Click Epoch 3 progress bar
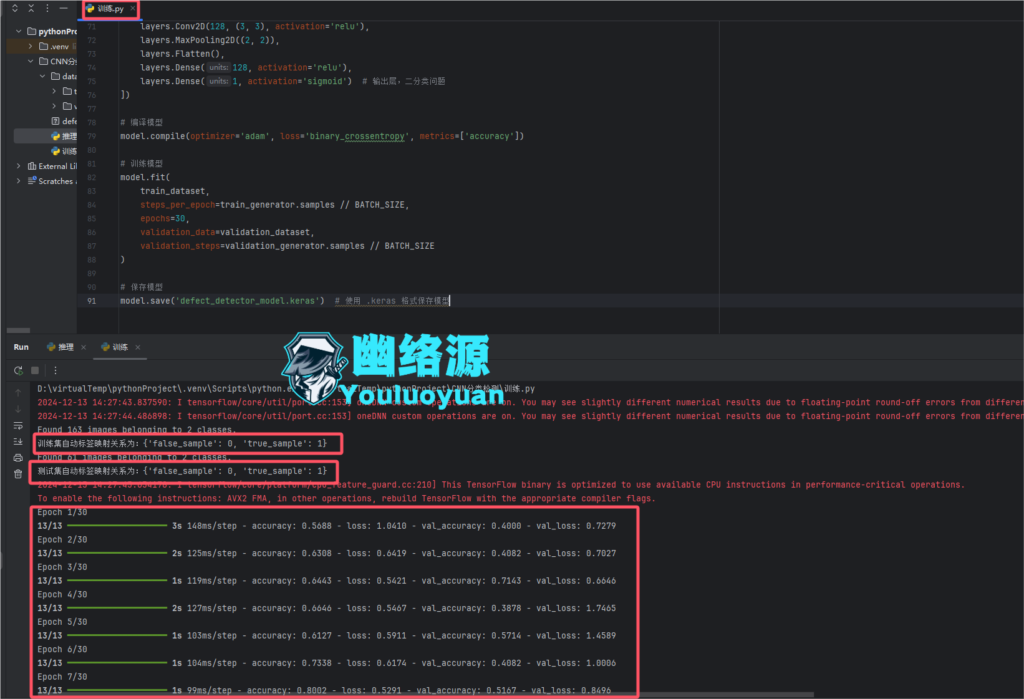The height and width of the screenshot is (699, 1024). coord(118,581)
